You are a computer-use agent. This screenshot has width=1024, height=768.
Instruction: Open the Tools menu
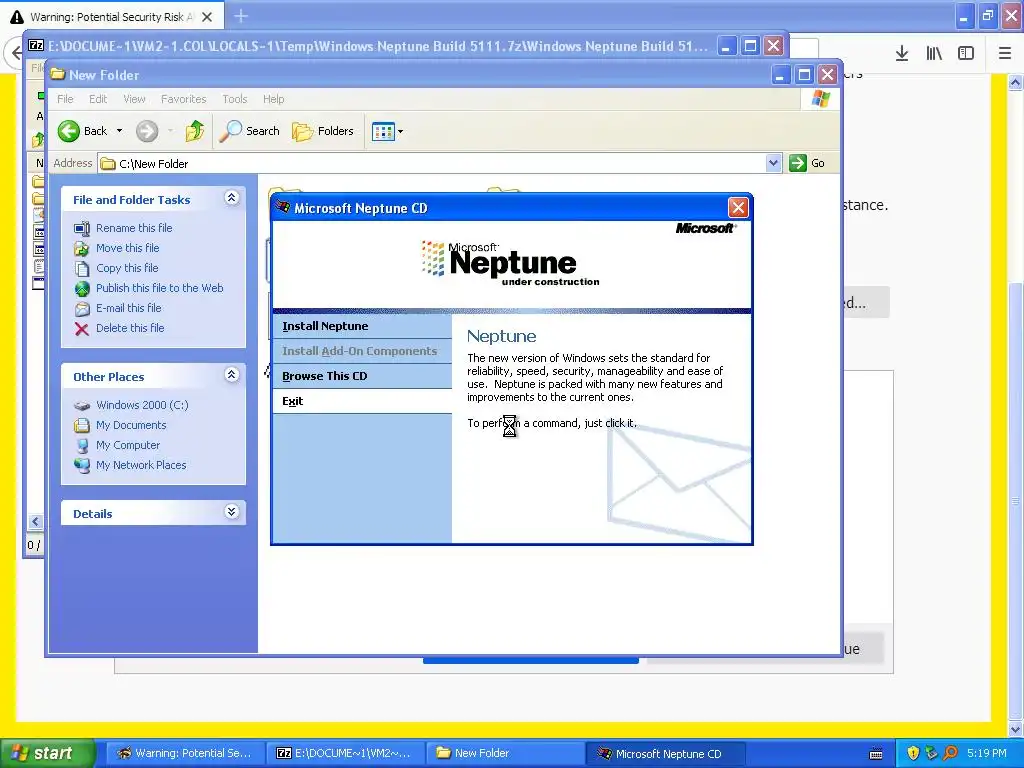[x=234, y=99]
